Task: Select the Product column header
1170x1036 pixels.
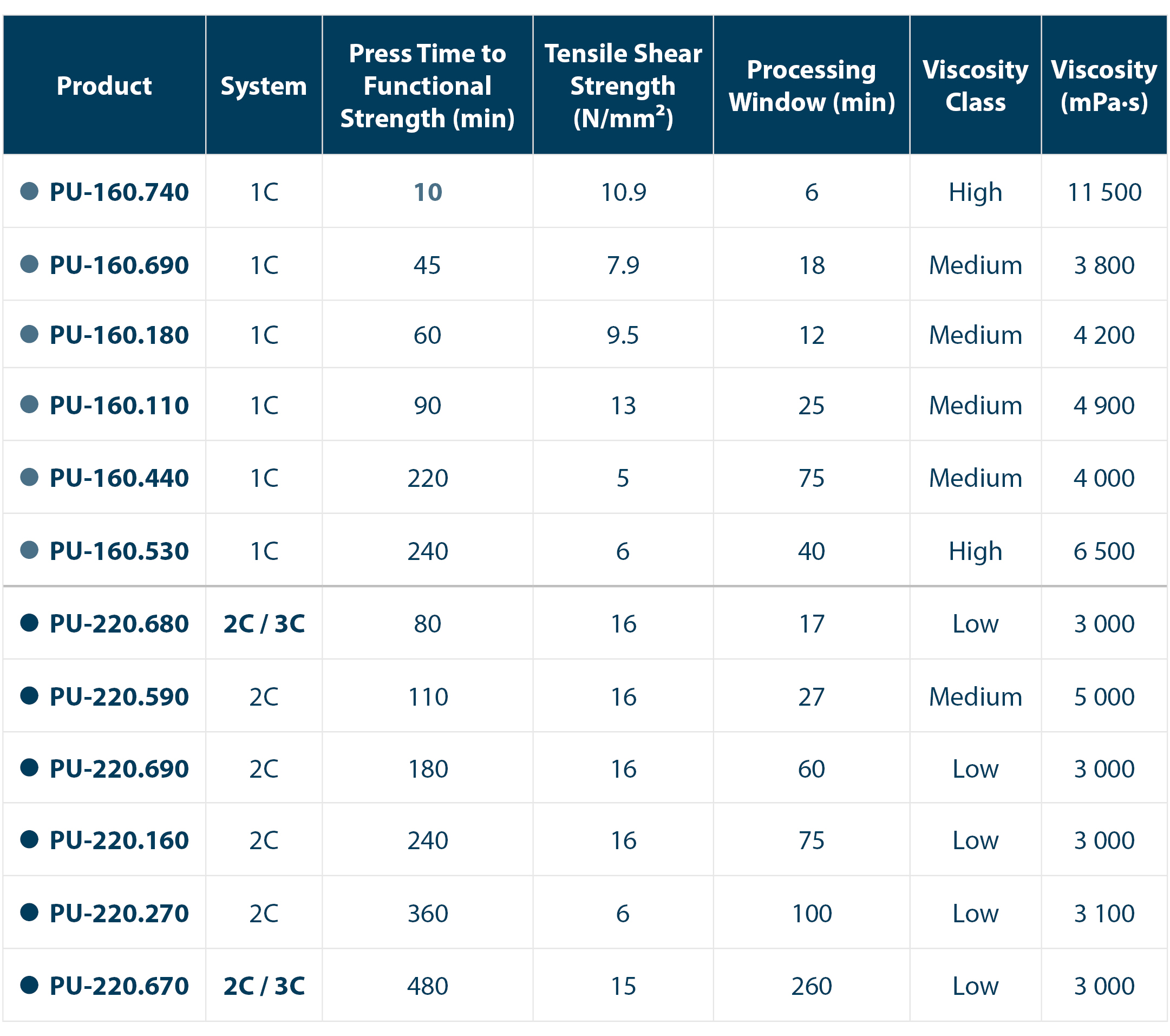Action: [x=104, y=86]
